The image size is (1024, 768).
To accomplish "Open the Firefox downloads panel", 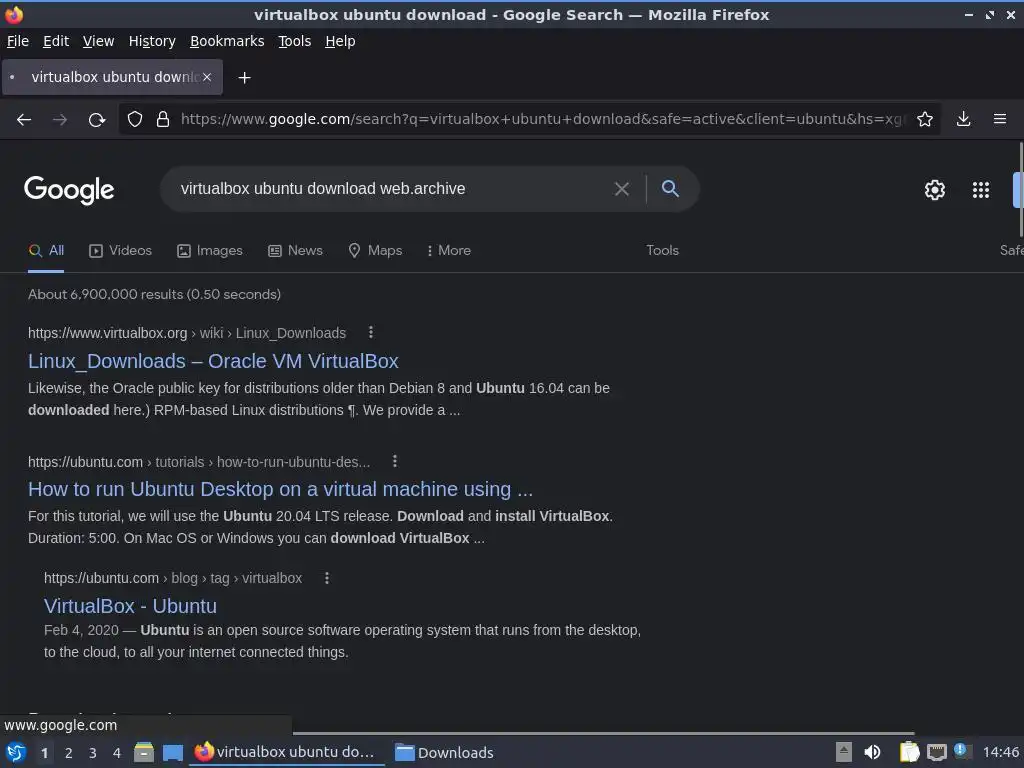I will click(x=963, y=120).
